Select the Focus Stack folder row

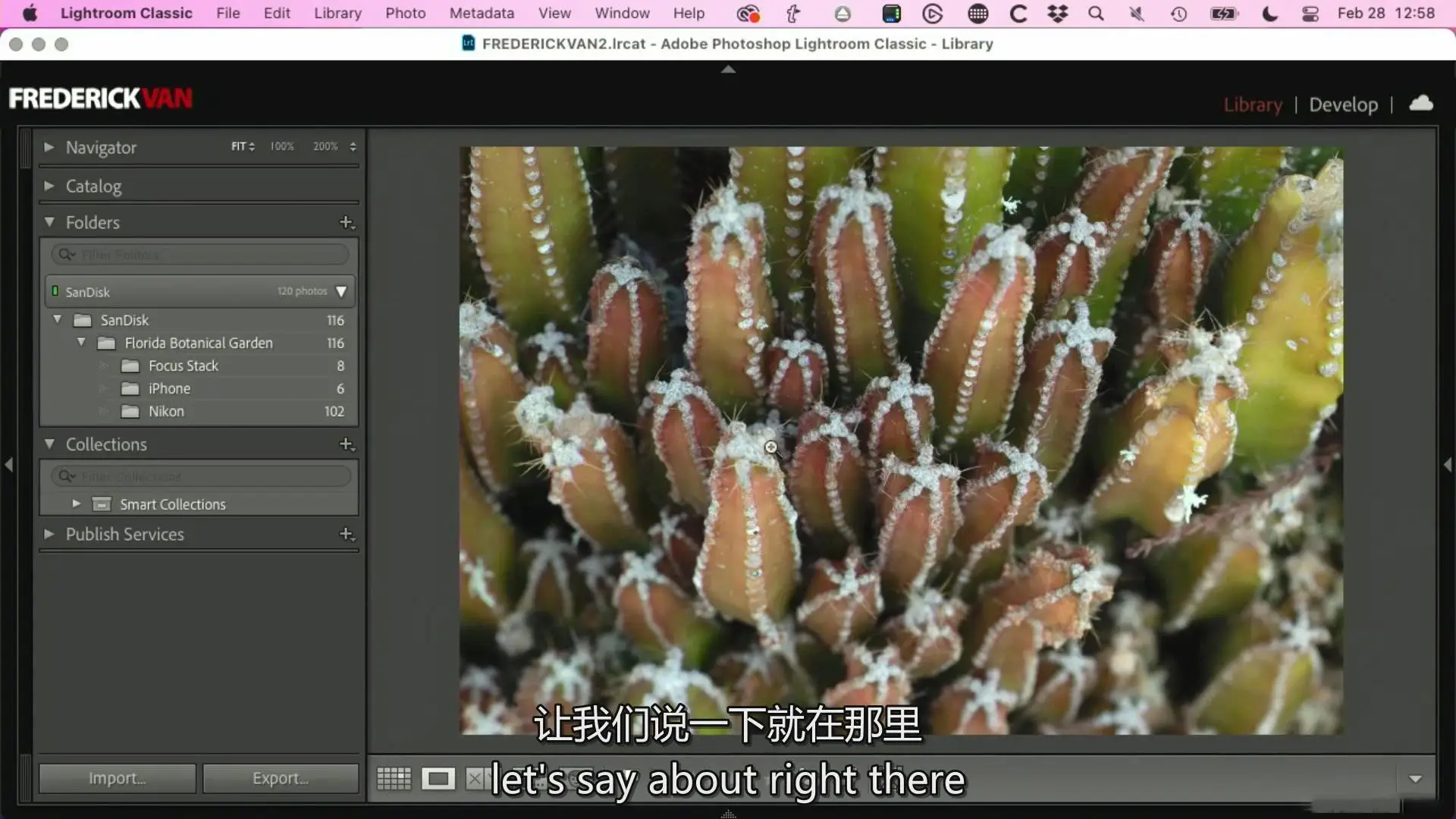coord(199,366)
